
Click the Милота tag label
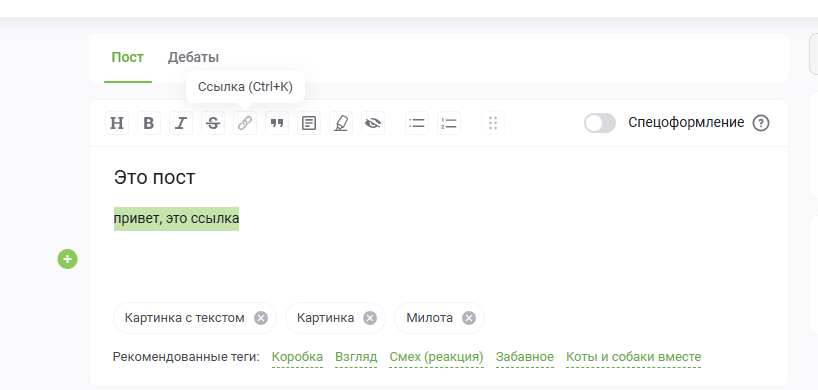pyautogui.click(x=430, y=318)
